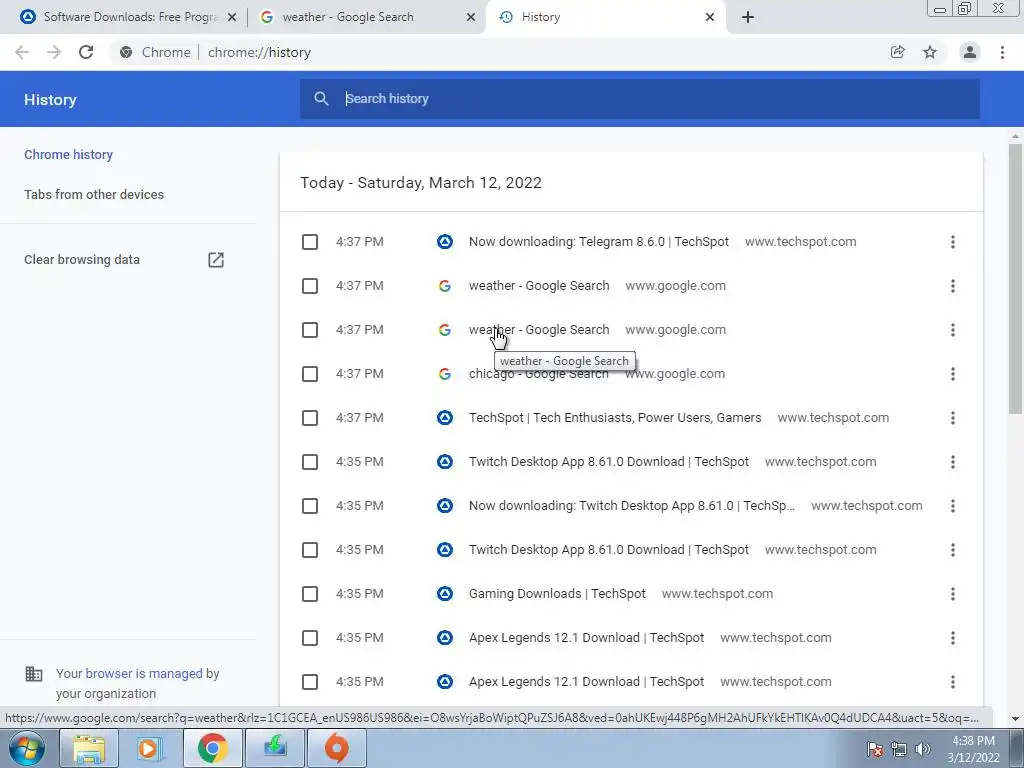Click the orange swirl taskbar app icon
The height and width of the screenshot is (768, 1024).
[x=336, y=748]
